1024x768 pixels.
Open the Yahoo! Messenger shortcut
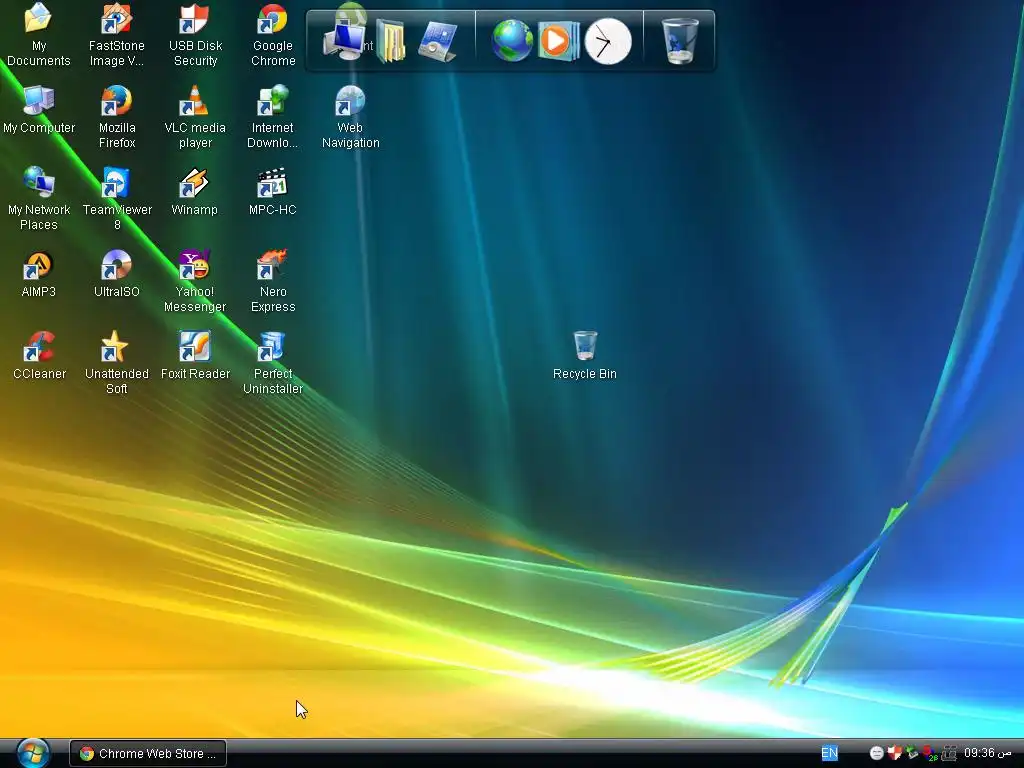[x=195, y=280]
